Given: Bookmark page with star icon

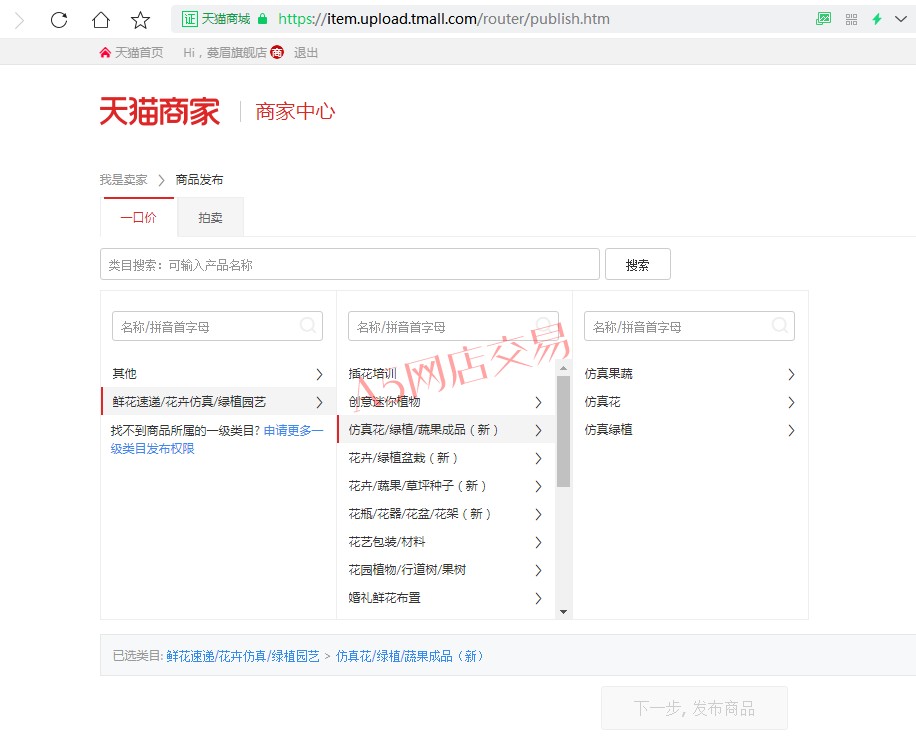Looking at the screenshot, I should (140, 20).
